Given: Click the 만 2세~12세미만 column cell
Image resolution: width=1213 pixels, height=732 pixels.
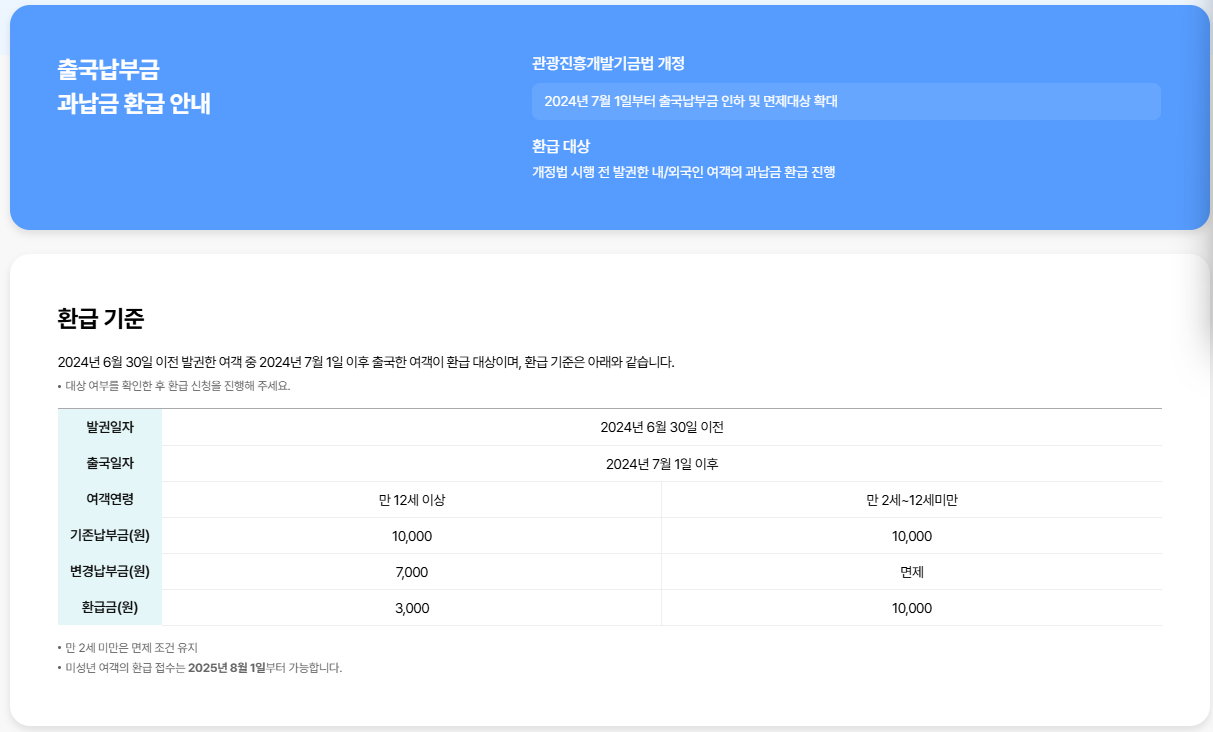Looking at the screenshot, I should (912, 499).
